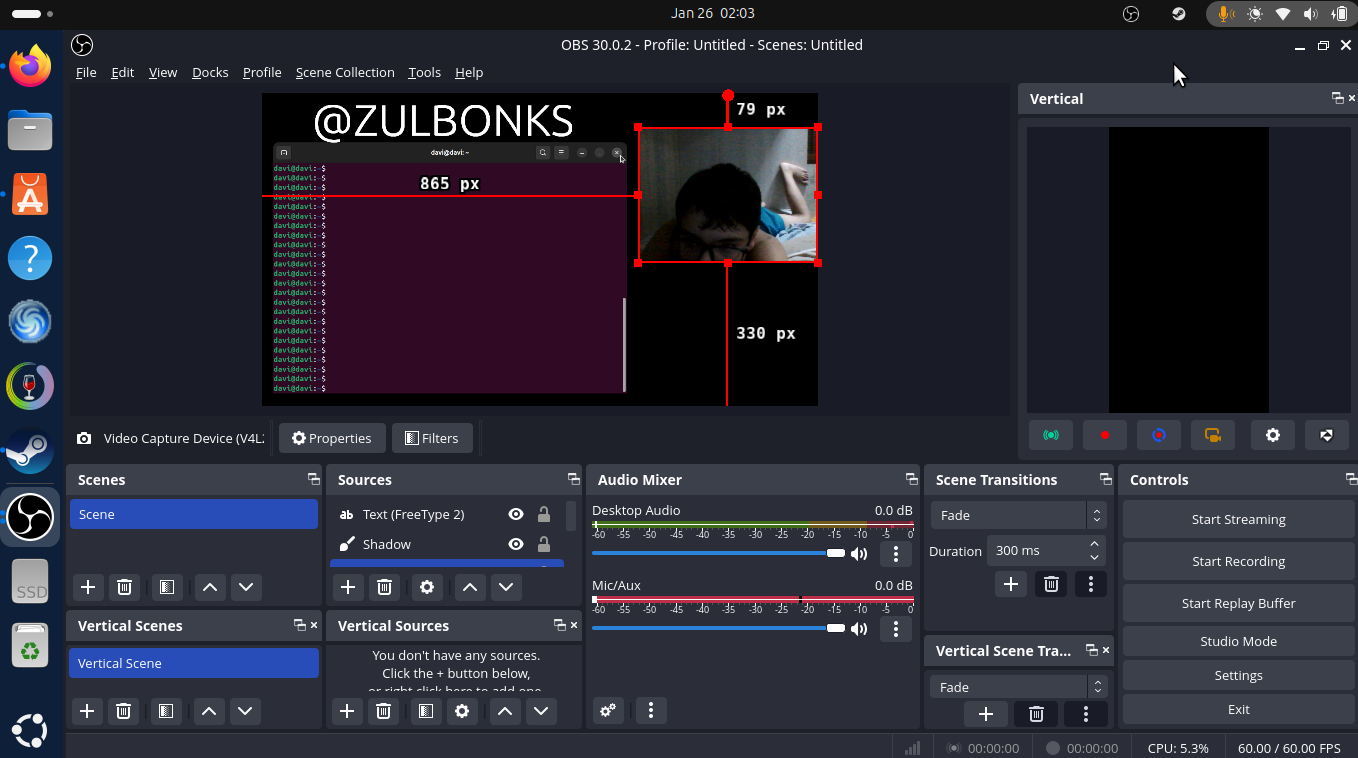
Task: Unlock the Shadow source
Action: pos(544,544)
